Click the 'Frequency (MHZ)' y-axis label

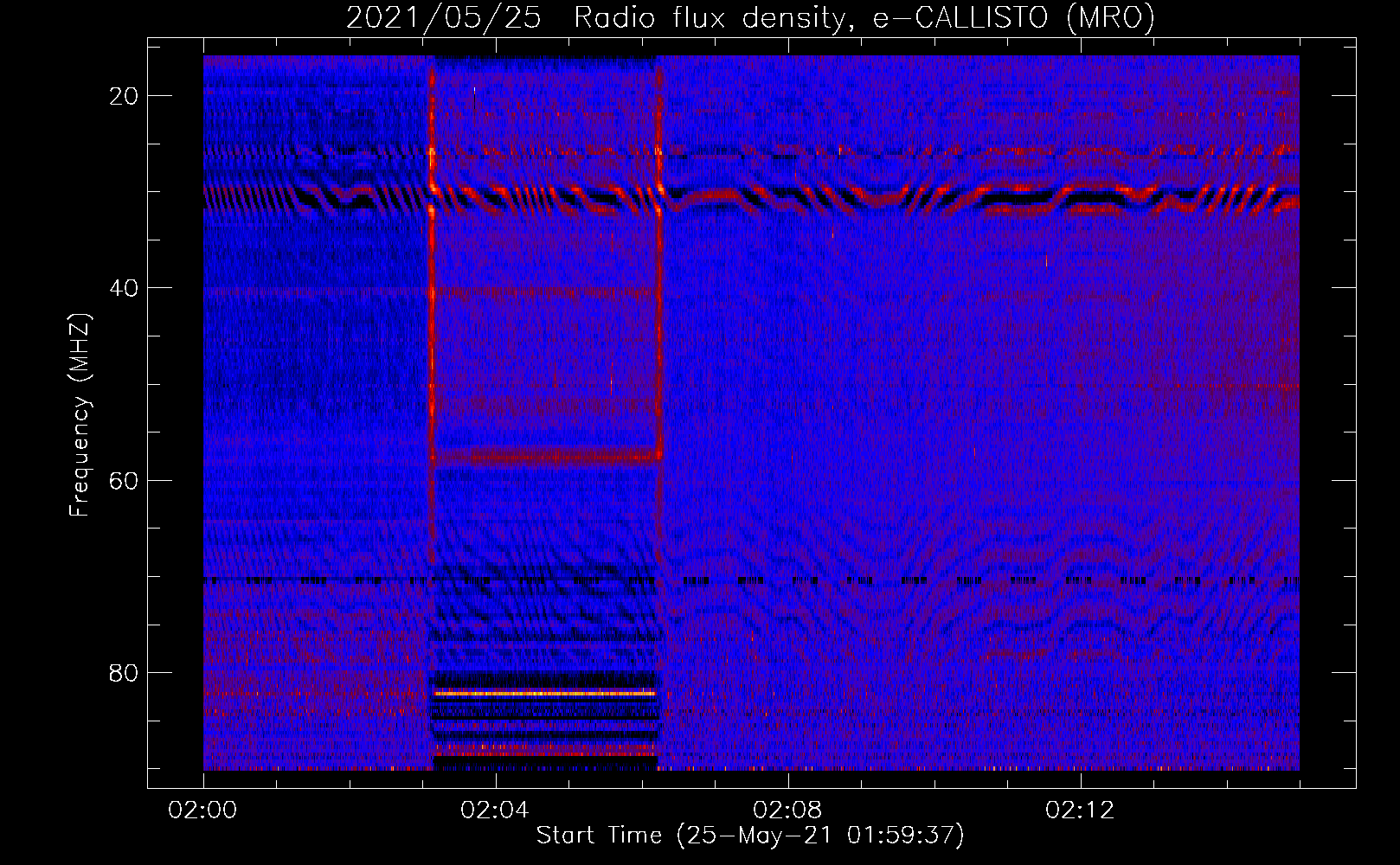80,414
